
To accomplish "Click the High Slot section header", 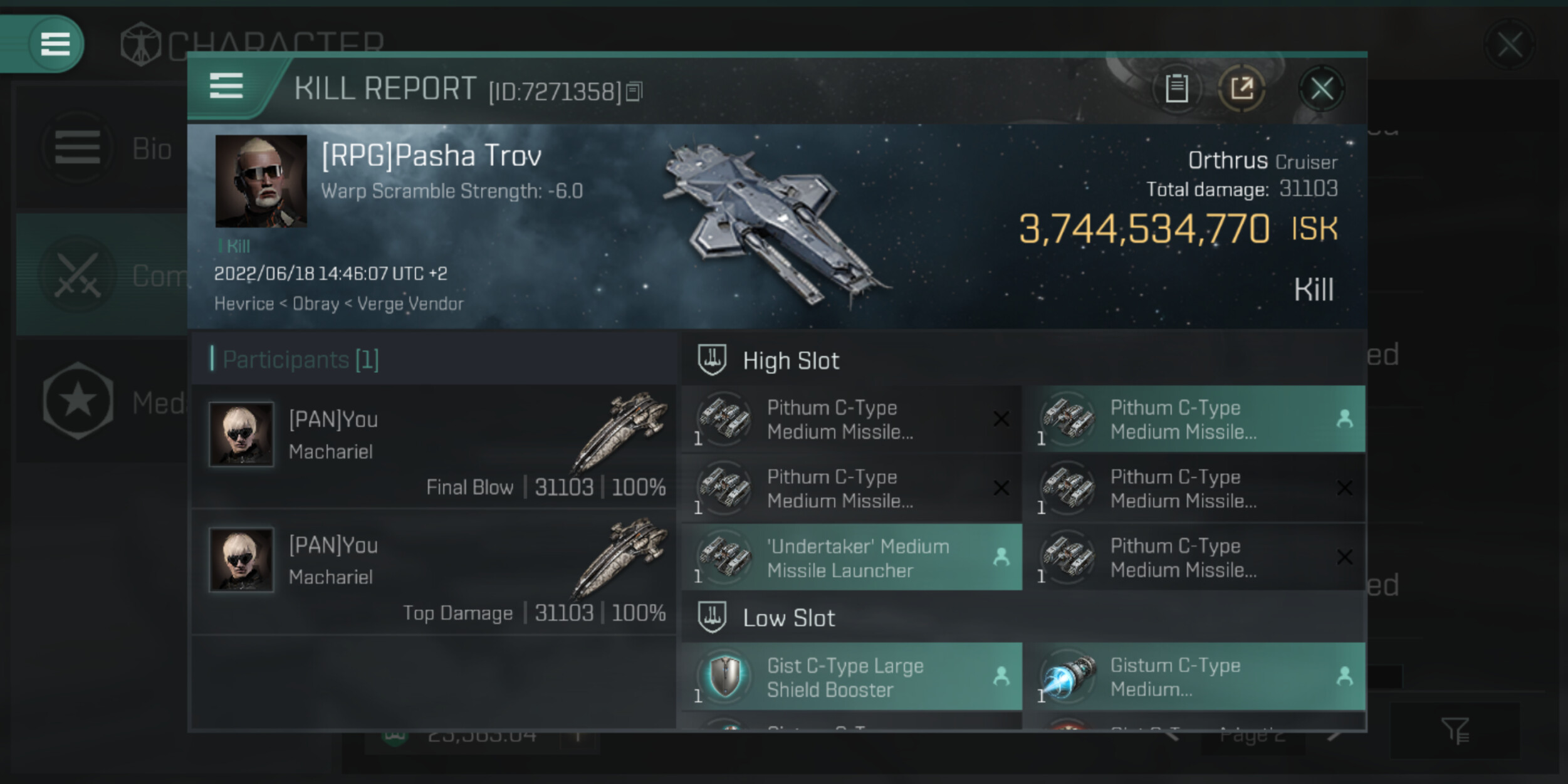I will coord(791,361).
